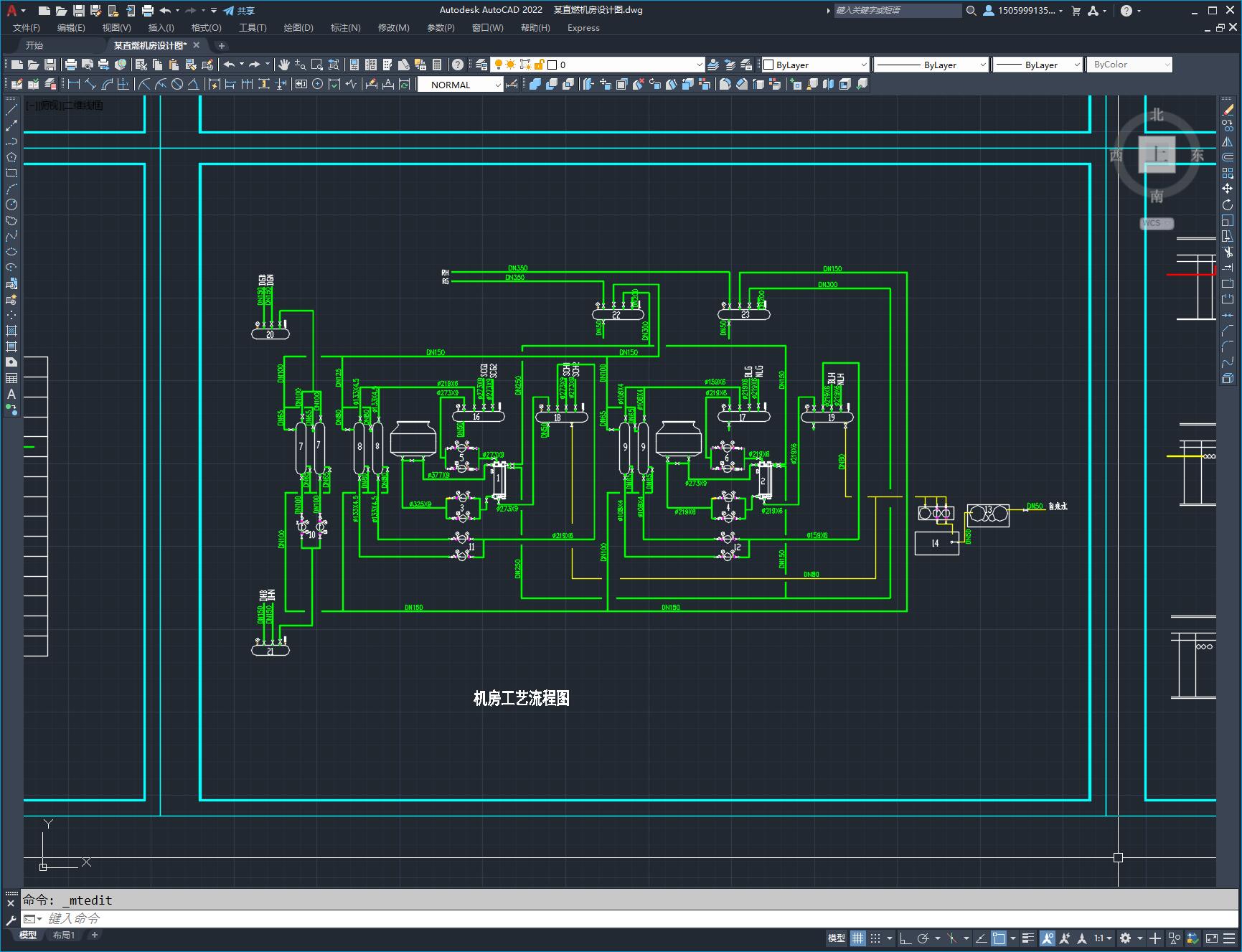Add new layout with plus button
Image resolution: width=1242 pixels, height=952 pixels.
pos(94,935)
